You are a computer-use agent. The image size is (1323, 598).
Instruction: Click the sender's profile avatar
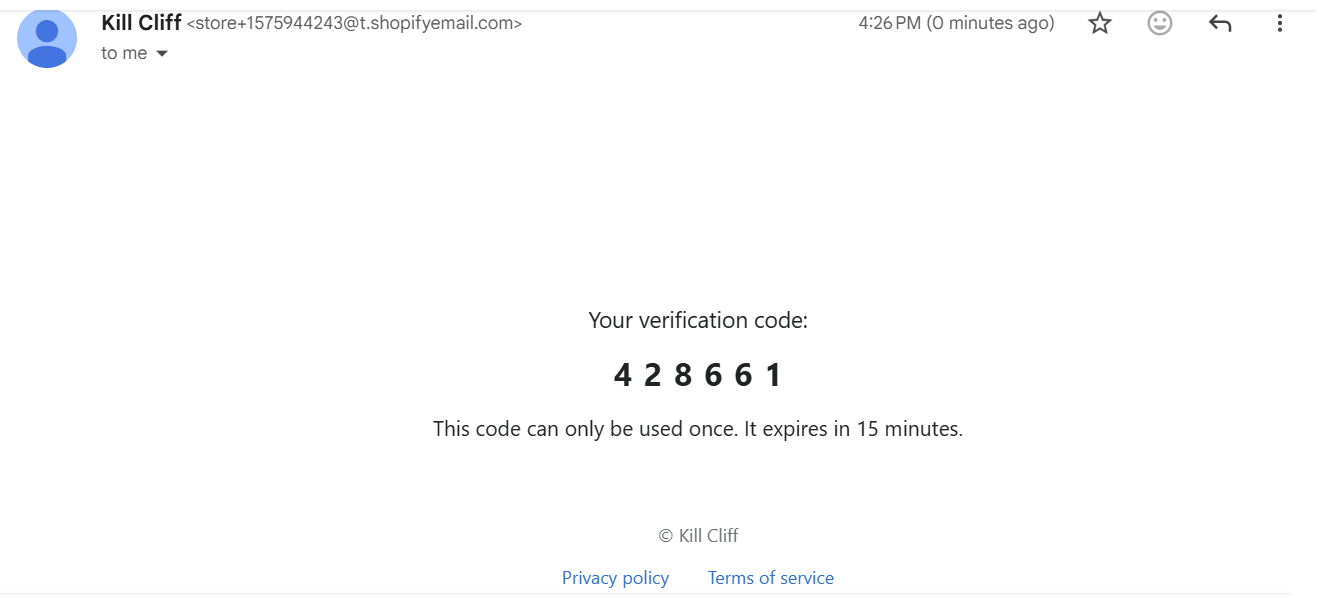(47, 38)
